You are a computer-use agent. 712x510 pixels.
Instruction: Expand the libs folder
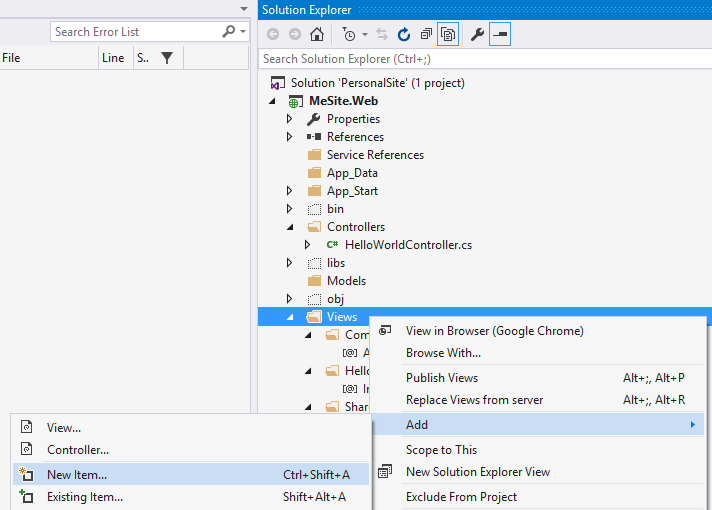click(290, 263)
